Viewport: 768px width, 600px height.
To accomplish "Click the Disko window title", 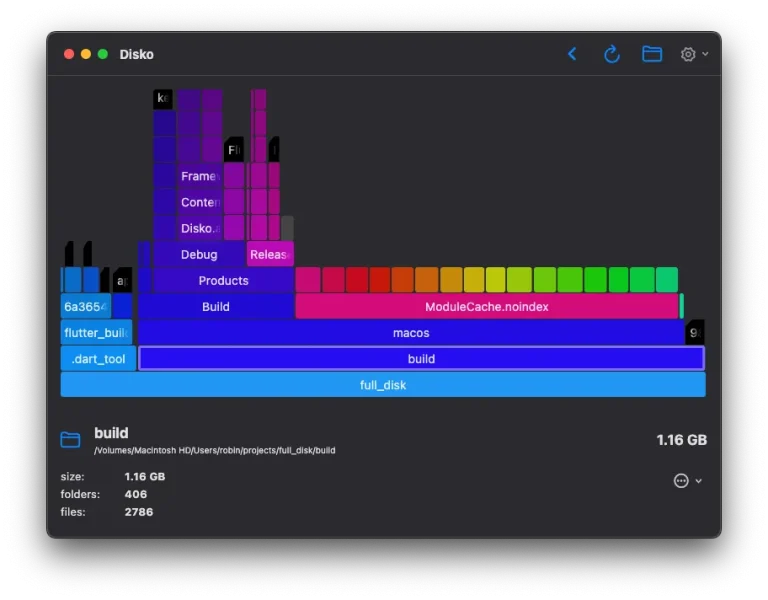I will [137, 54].
